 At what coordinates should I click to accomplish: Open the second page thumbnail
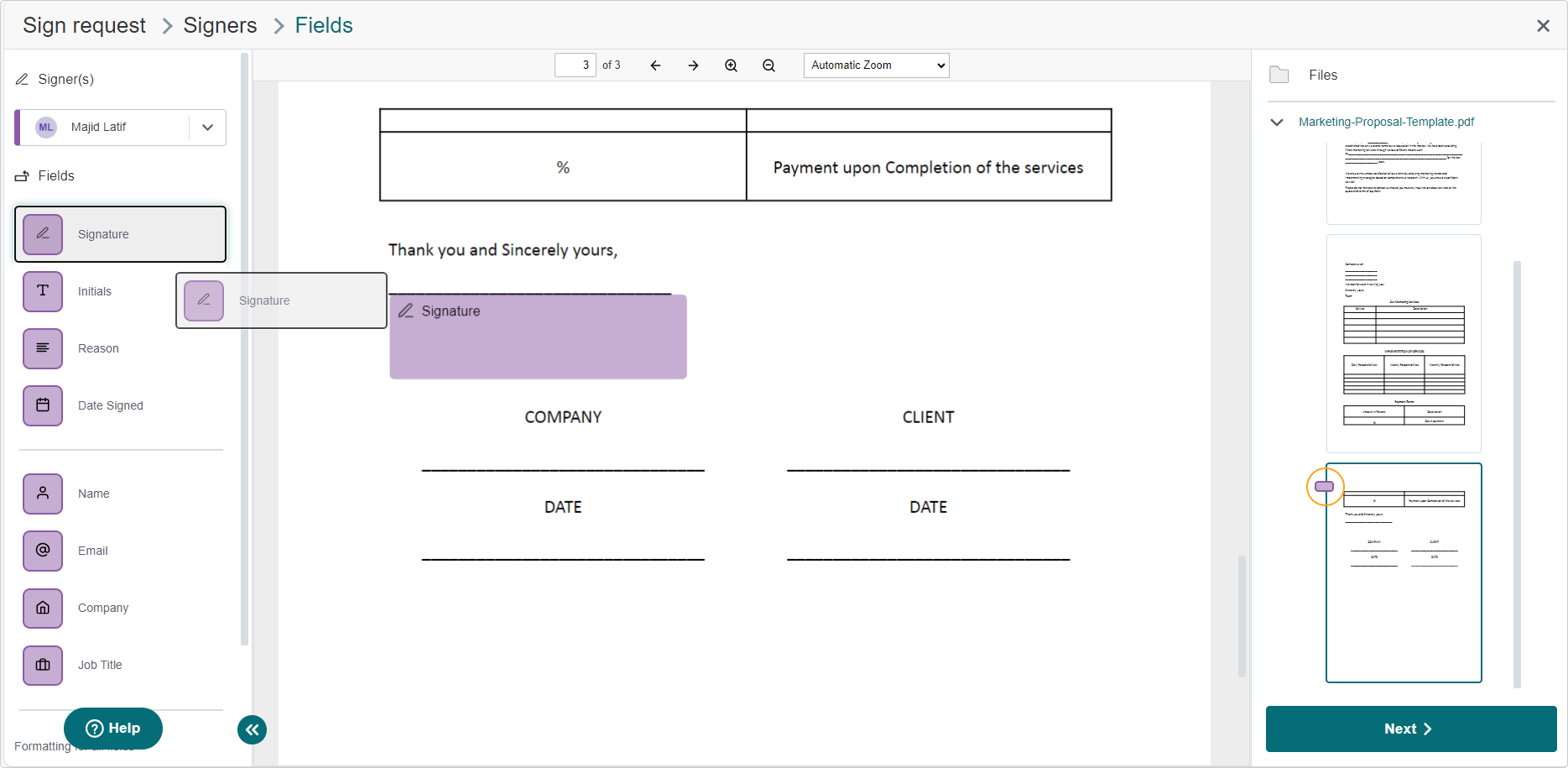pos(1403,344)
